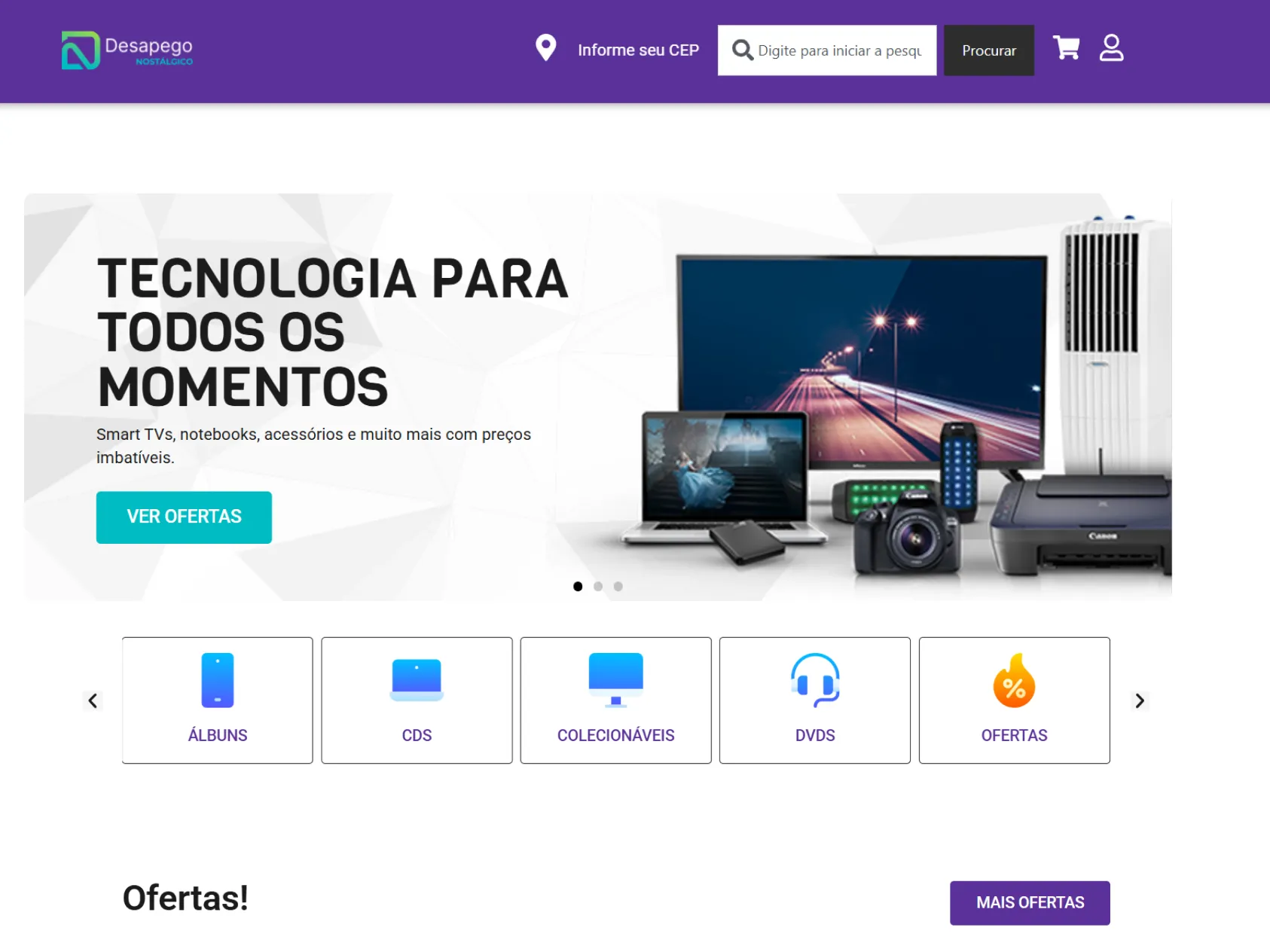
Task: Show previous categories with left chevron
Action: (93, 700)
